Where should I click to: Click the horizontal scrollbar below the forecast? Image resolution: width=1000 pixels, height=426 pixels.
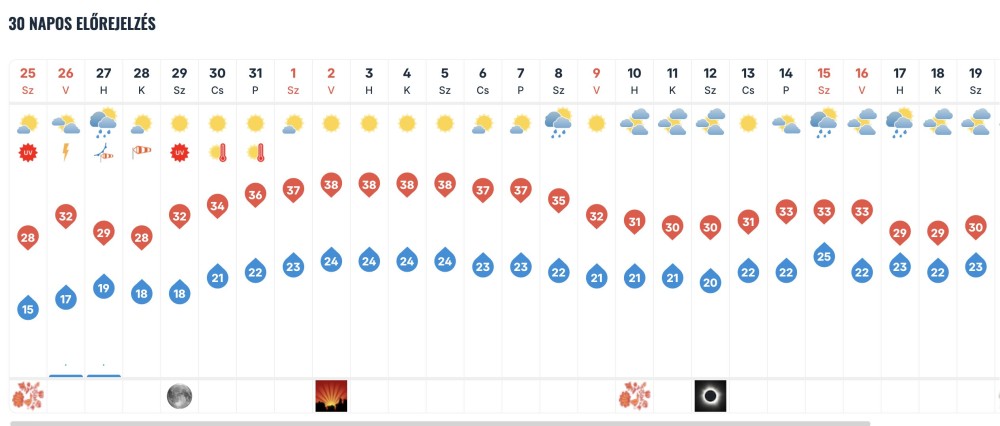[x=440, y=423]
